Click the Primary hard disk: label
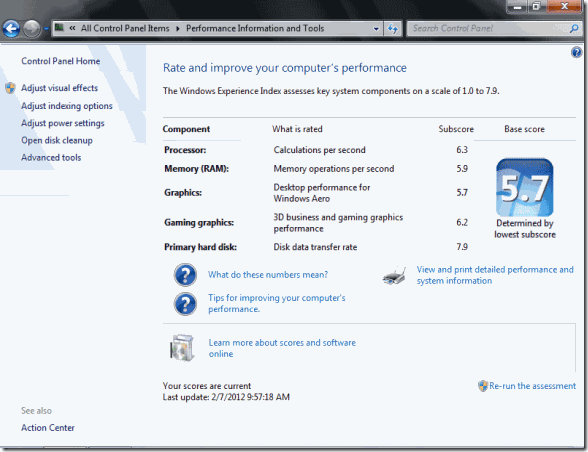 200,247
